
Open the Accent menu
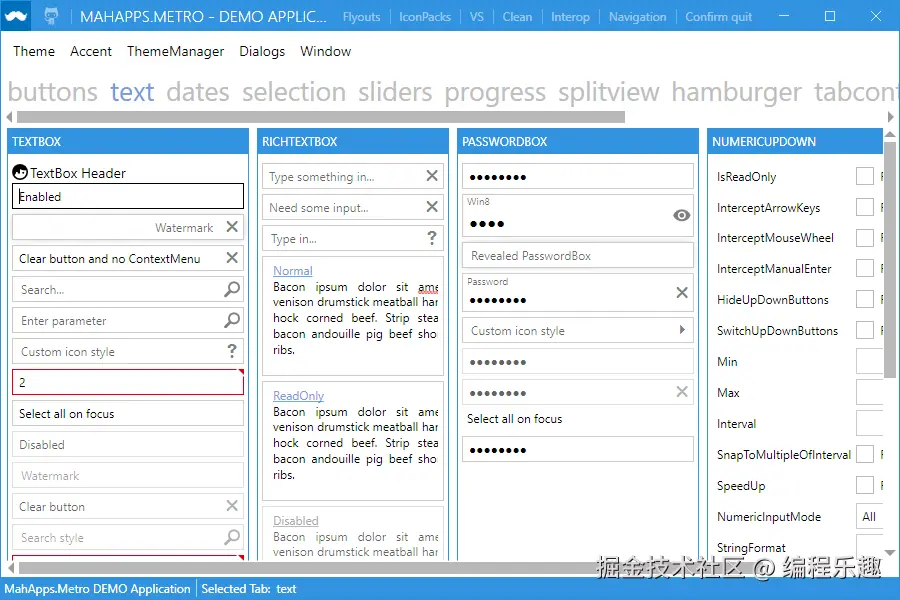(91, 51)
